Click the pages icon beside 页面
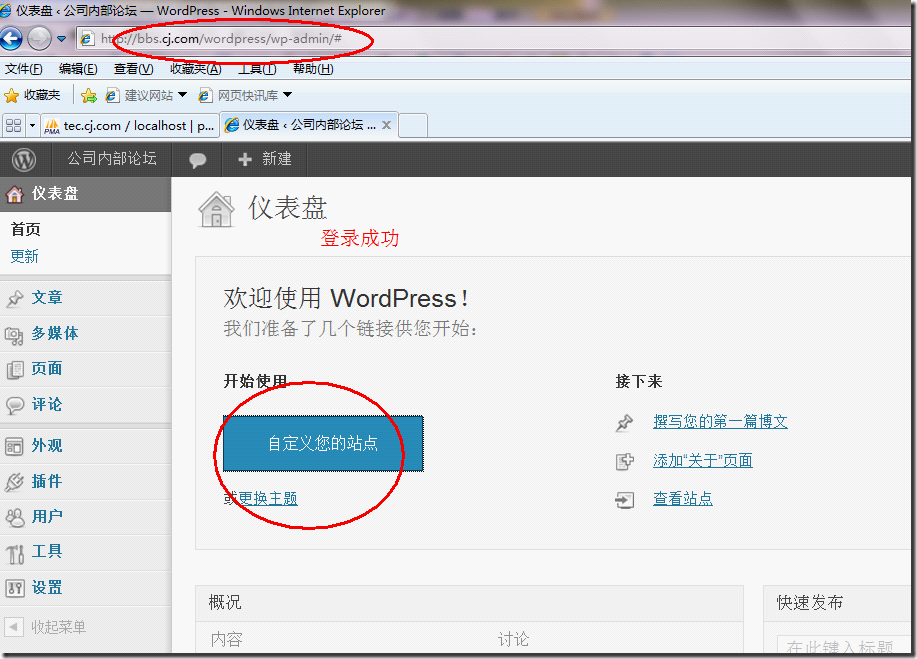 15,370
